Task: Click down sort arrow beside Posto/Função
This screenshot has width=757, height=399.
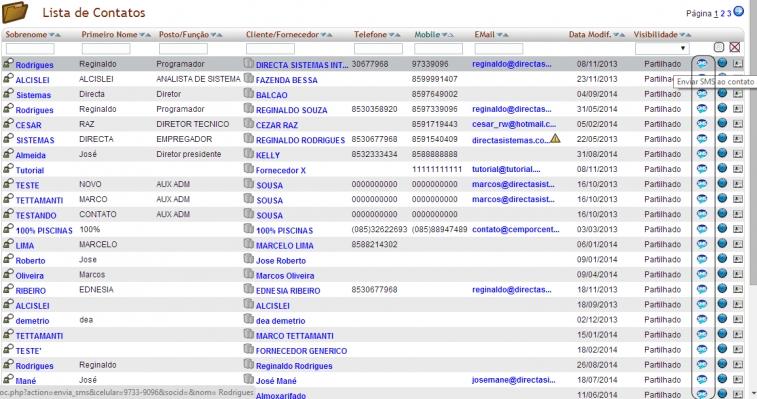Action: [214, 35]
